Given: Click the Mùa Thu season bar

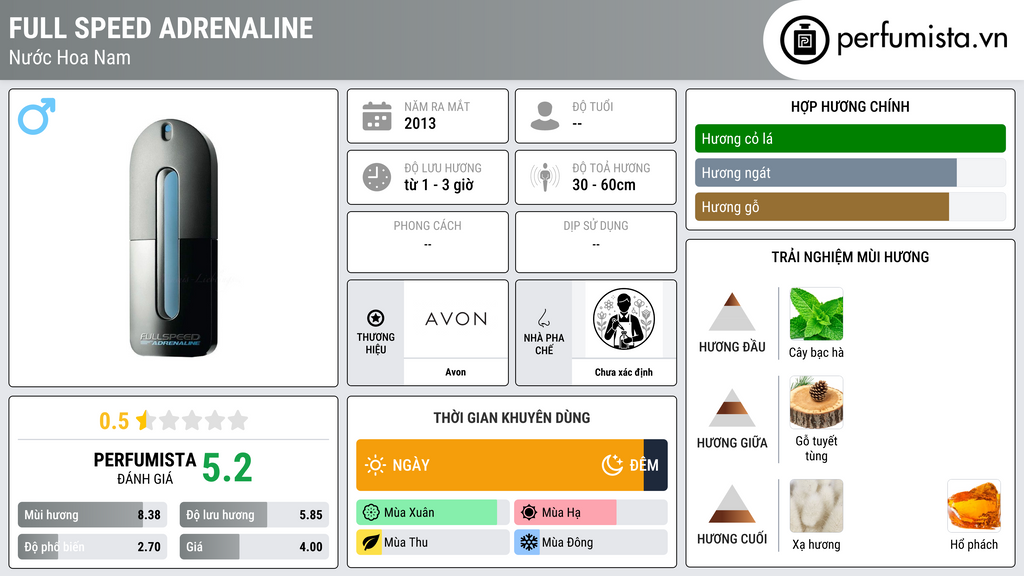Looking at the screenshot, I should coord(433,543).
